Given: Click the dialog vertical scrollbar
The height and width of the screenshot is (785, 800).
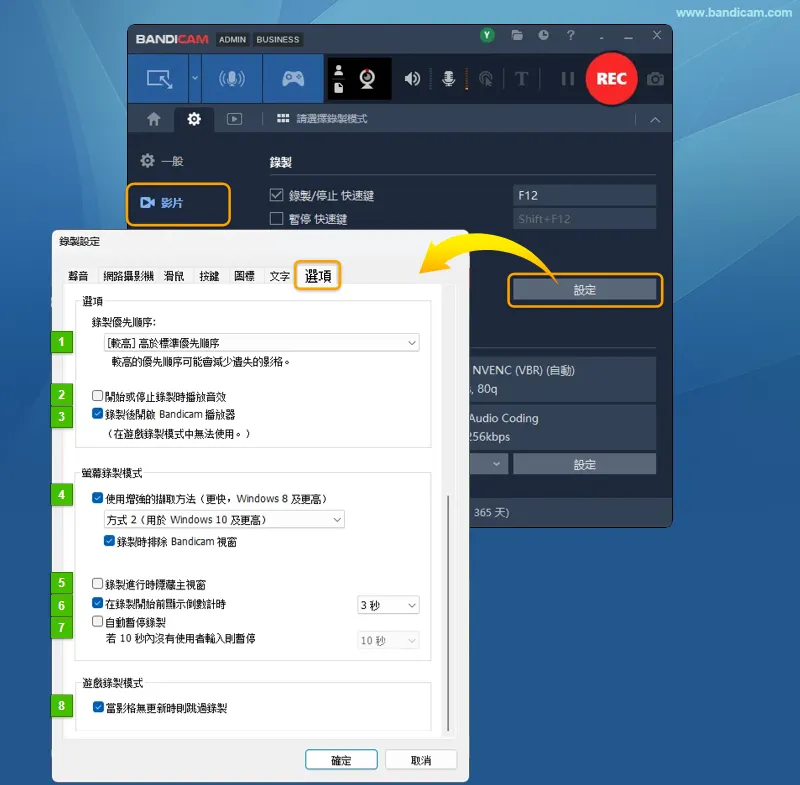Looking at the screenshot, I should (x=448, y=612).
